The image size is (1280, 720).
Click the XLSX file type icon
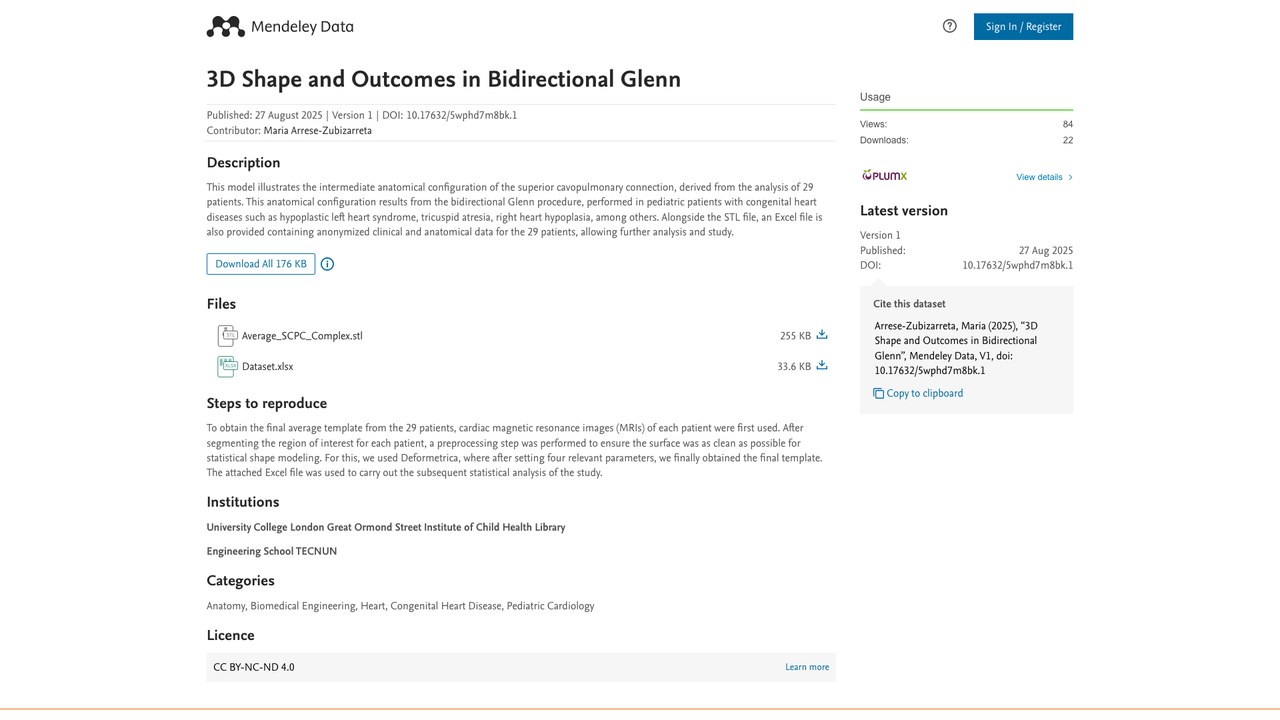[x=227, y=367]
